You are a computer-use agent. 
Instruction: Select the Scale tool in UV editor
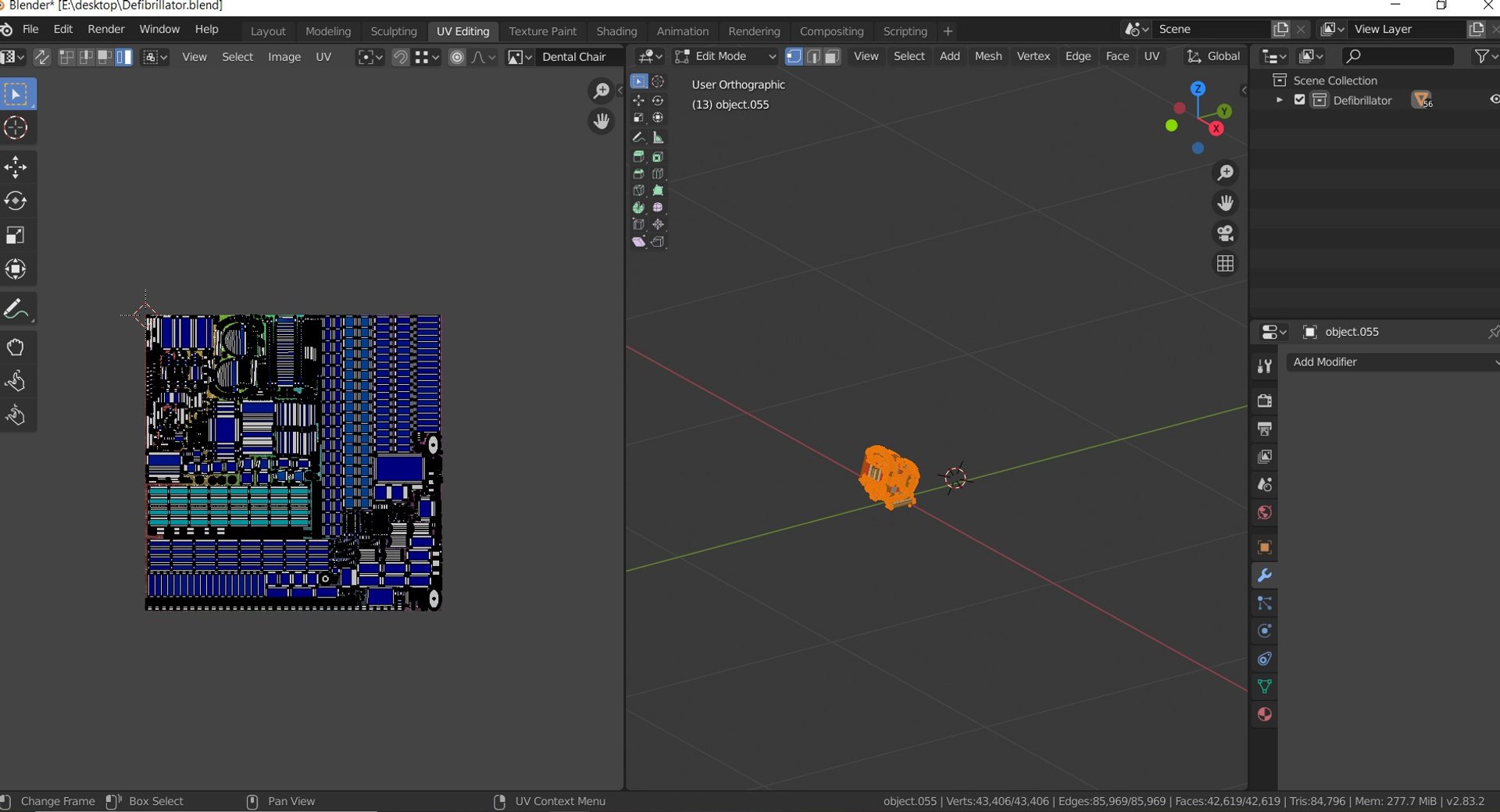coord(16,235)
